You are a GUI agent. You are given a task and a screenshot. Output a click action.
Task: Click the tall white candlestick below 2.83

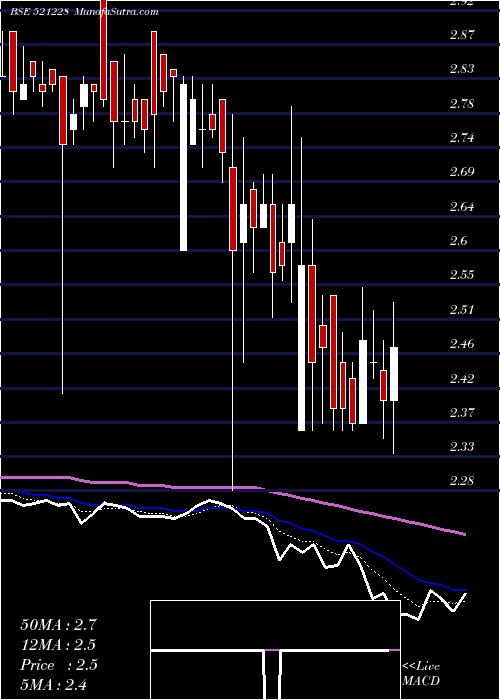(183, 167)
